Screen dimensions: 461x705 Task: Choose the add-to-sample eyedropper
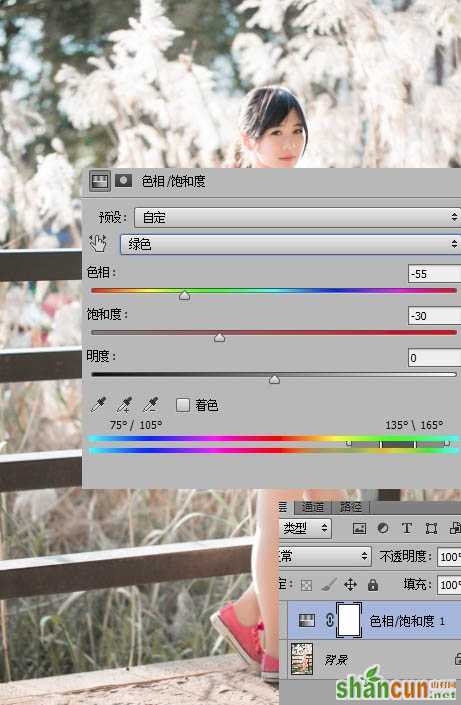(x=124, y=404)
